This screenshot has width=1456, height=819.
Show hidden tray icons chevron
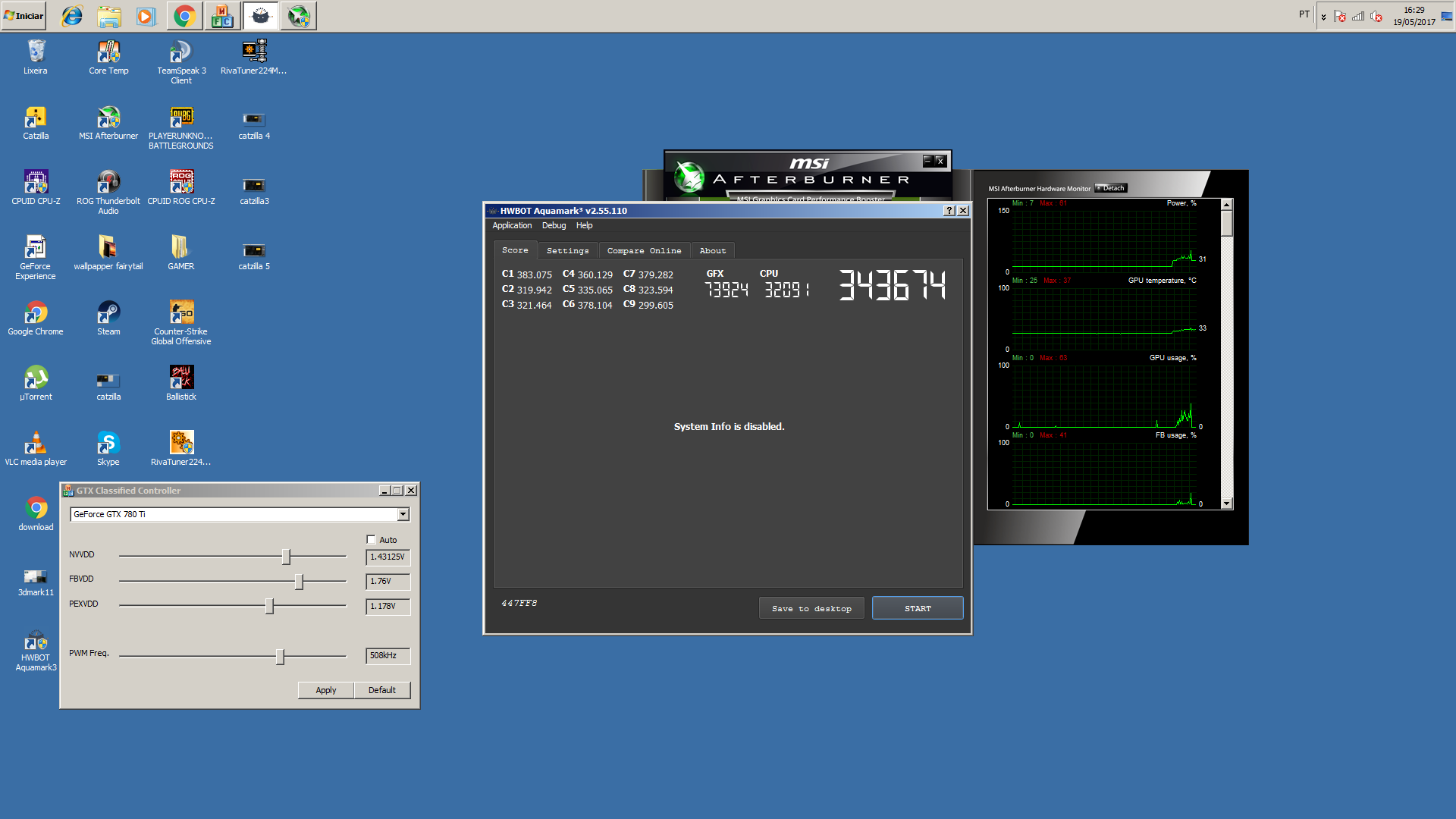(x=1323, y=17)
